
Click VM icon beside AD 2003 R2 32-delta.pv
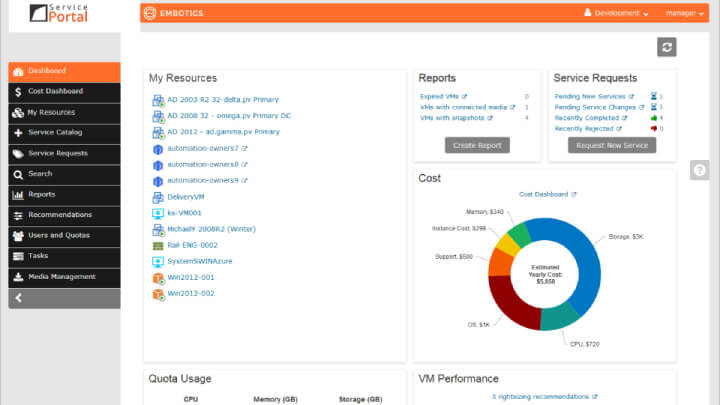[158, 101]
